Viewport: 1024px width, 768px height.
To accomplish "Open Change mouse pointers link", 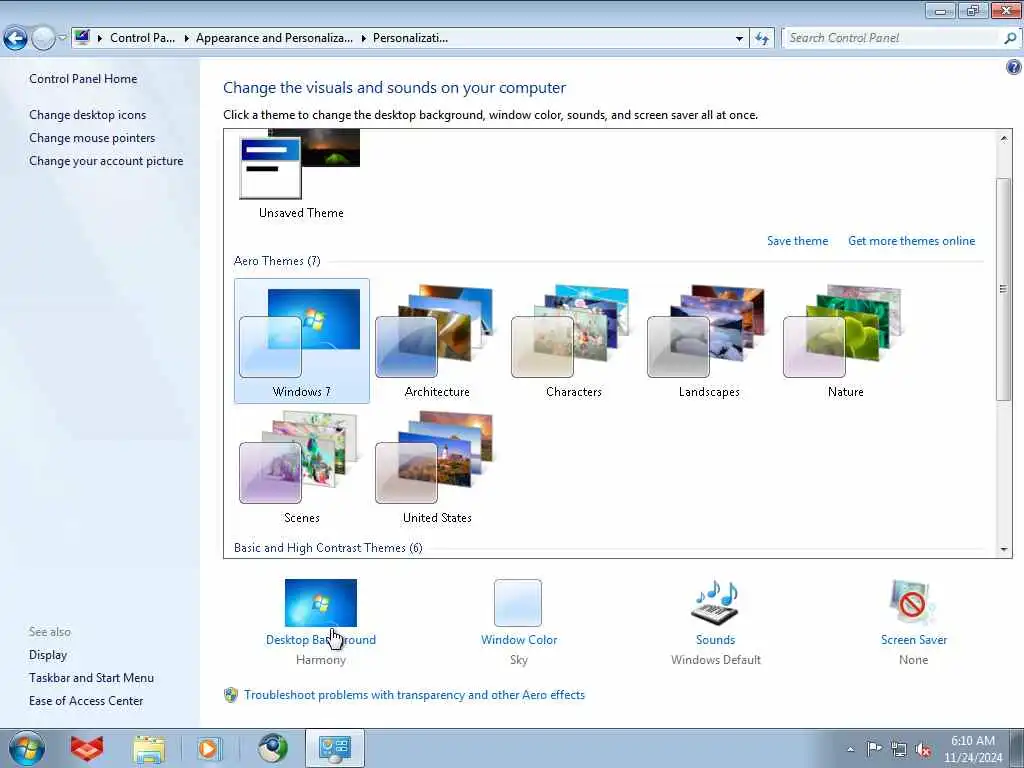I will [x=92, y=138].
